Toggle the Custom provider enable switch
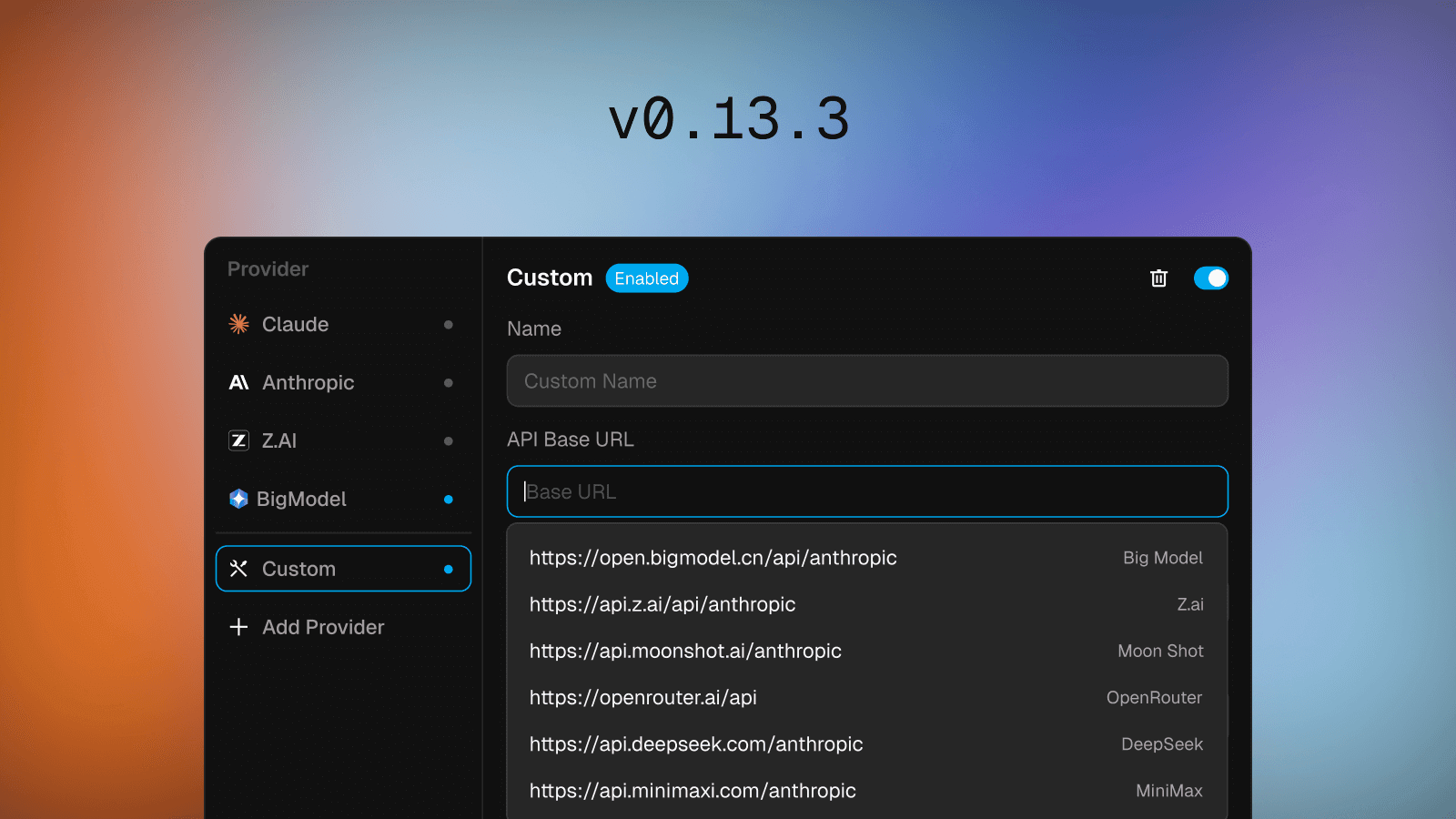Viewport: 1456px width, 819px height. [1210, 278]
